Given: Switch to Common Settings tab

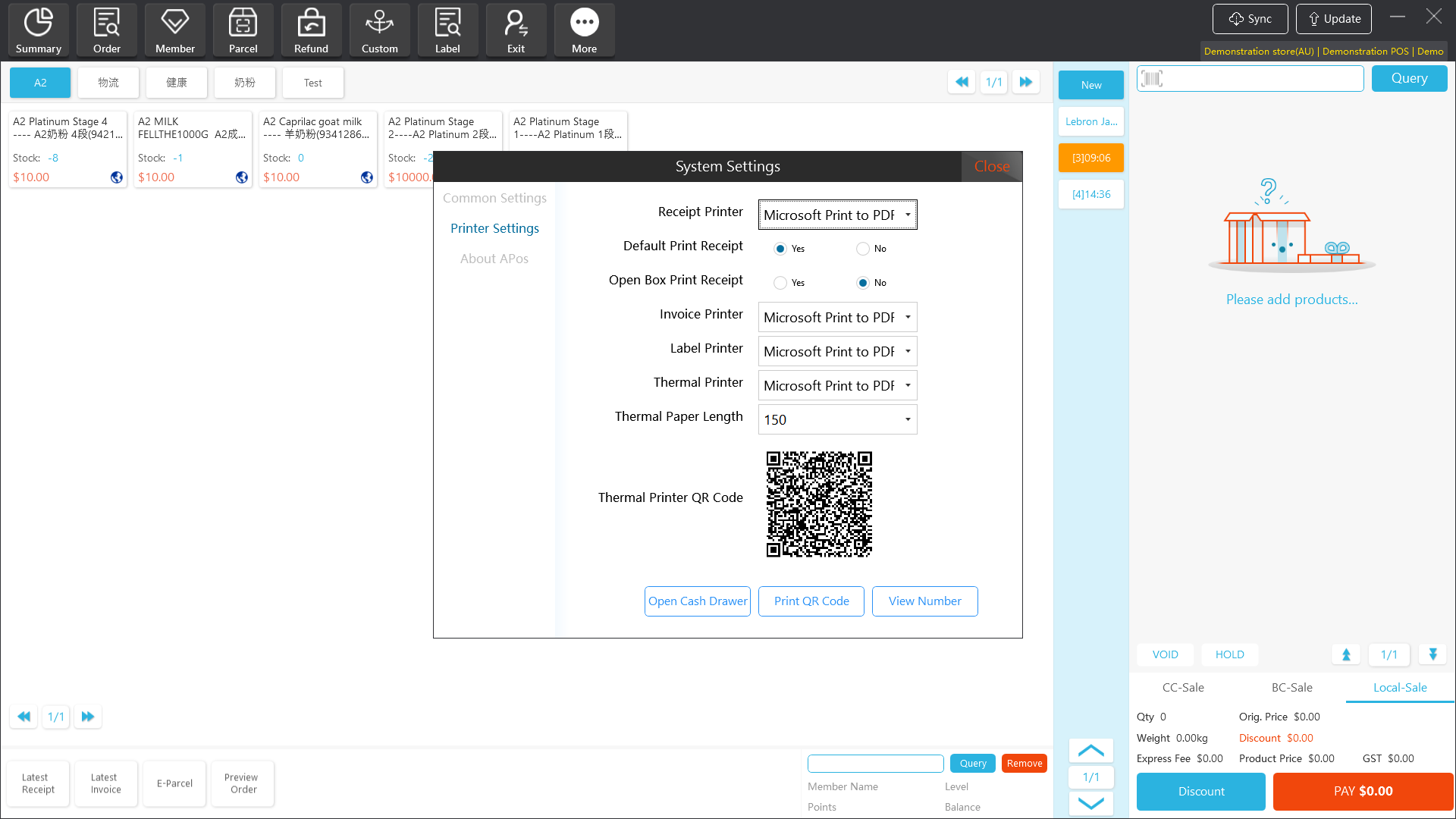Looking at the screenshot, I should tap(494, 198).
